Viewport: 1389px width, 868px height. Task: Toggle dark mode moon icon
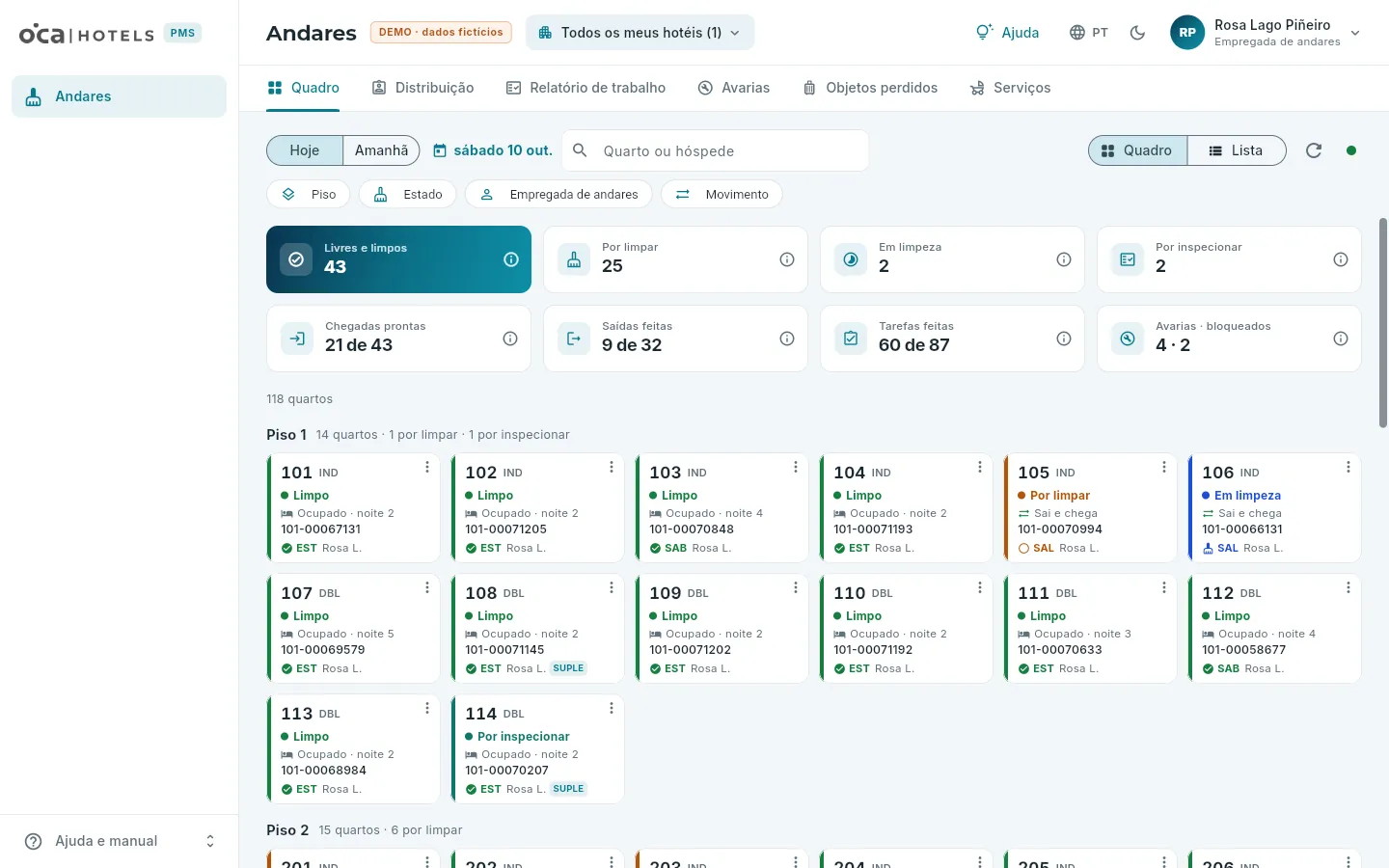(x=1137, y=33)
